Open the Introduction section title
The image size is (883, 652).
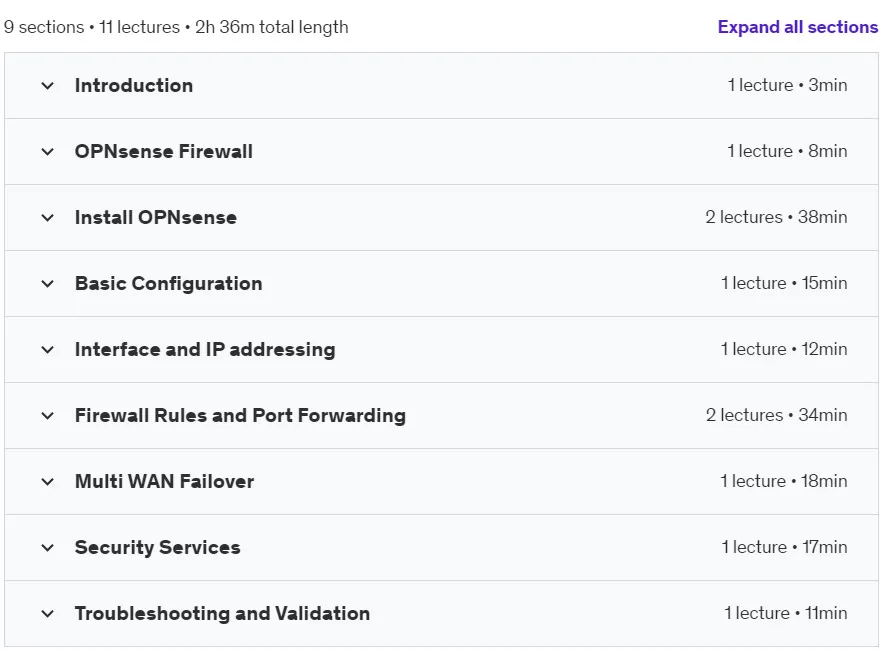coord(134,86)
